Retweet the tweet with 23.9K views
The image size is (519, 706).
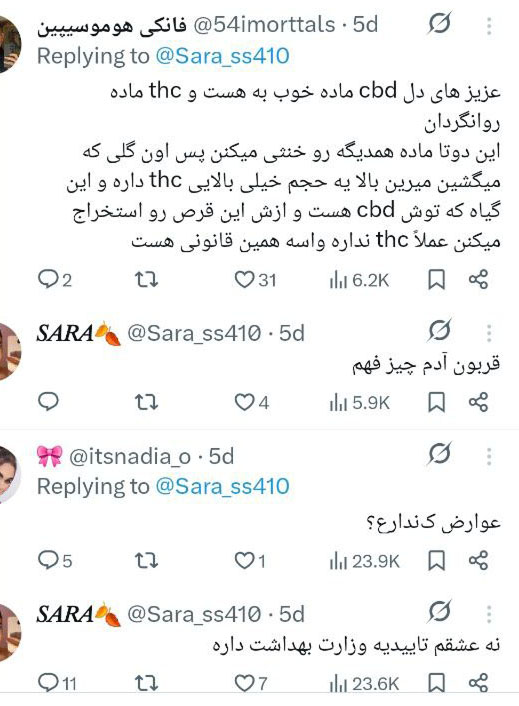pos(147,561)
